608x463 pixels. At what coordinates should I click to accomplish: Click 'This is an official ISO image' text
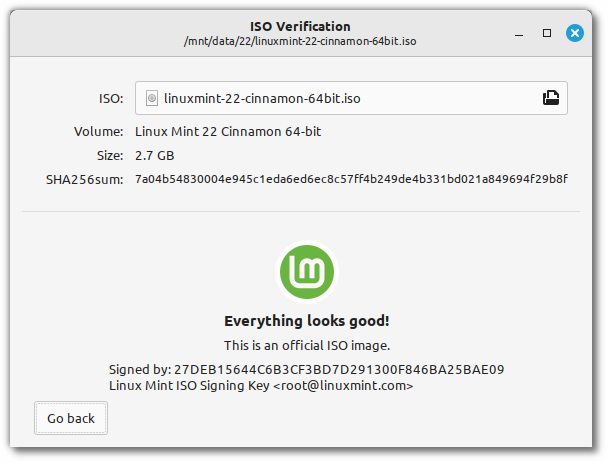305,345
